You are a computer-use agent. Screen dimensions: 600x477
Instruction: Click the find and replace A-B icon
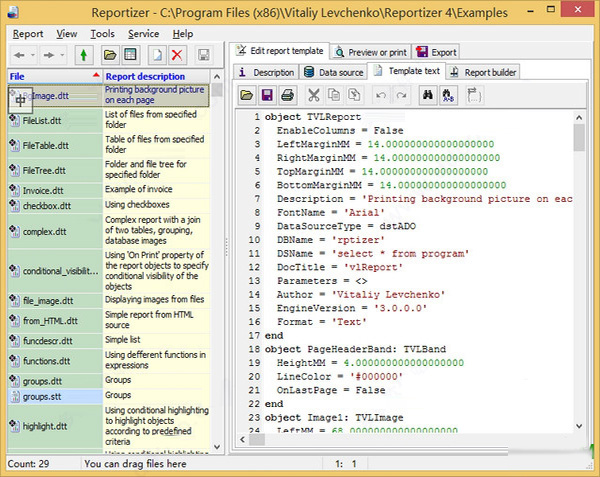[x=447, y=95]
